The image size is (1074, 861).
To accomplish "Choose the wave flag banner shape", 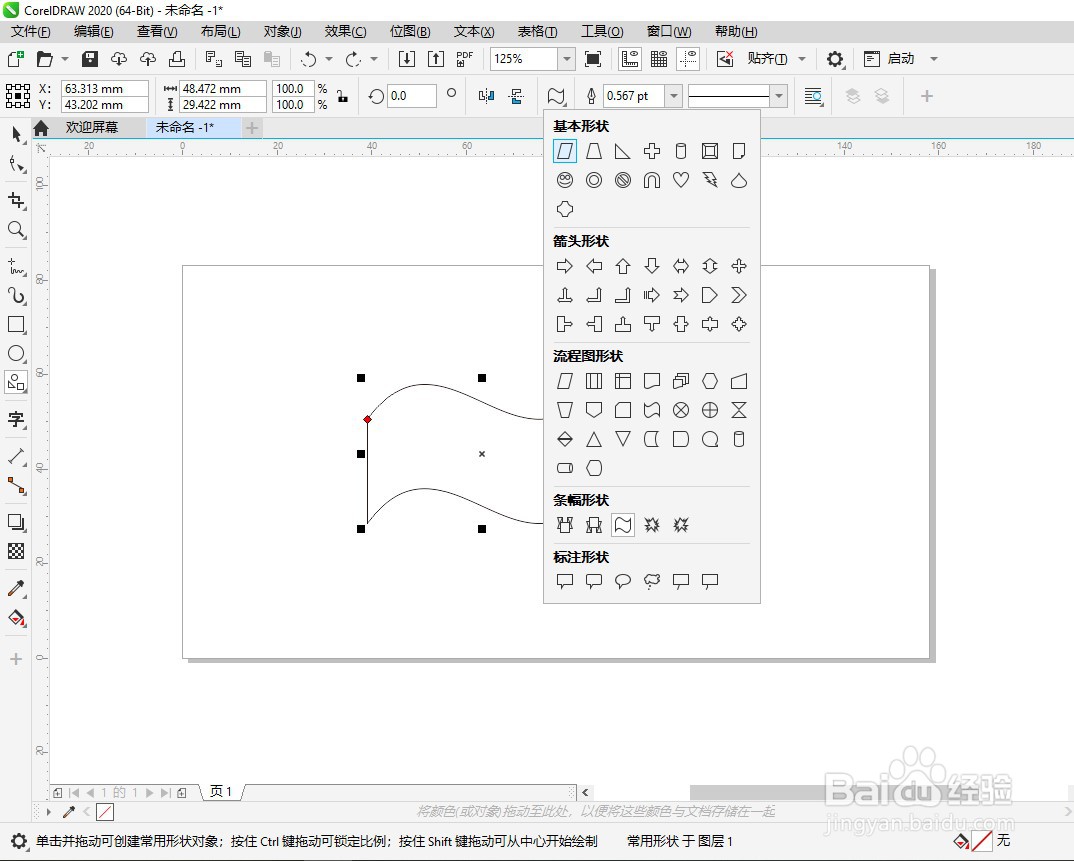I will (623, 525).
